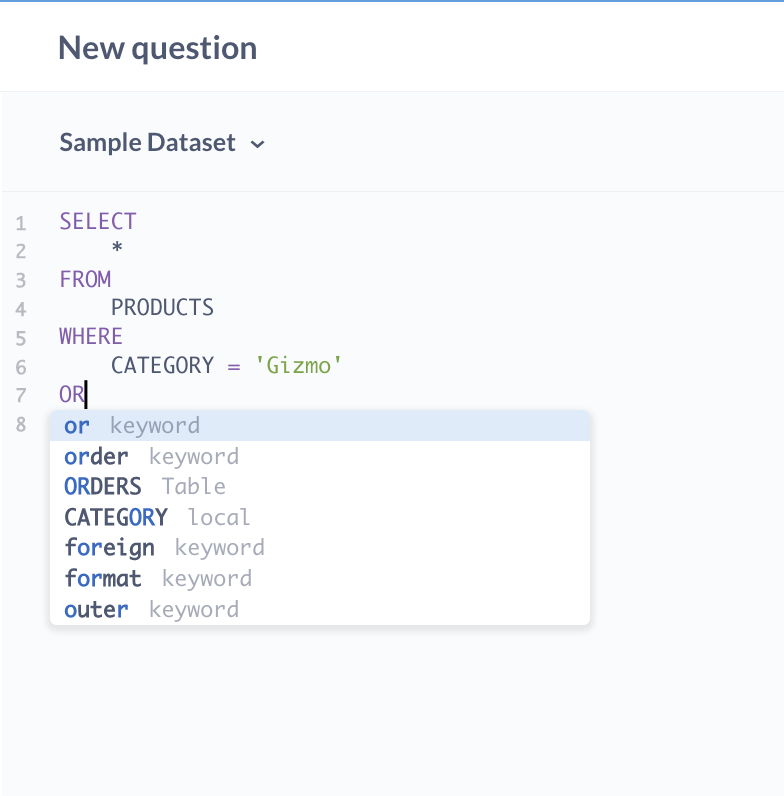784x796 pixels.
Task: Open the Sample Dataset database dropdown
Action: (x=148, y=143)
